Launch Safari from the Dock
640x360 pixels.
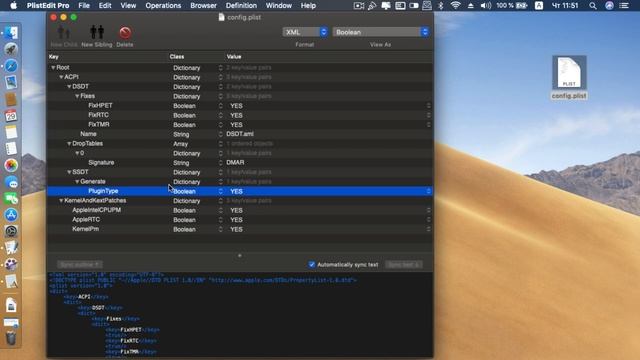pyautogui.click(x=11, y=66)
